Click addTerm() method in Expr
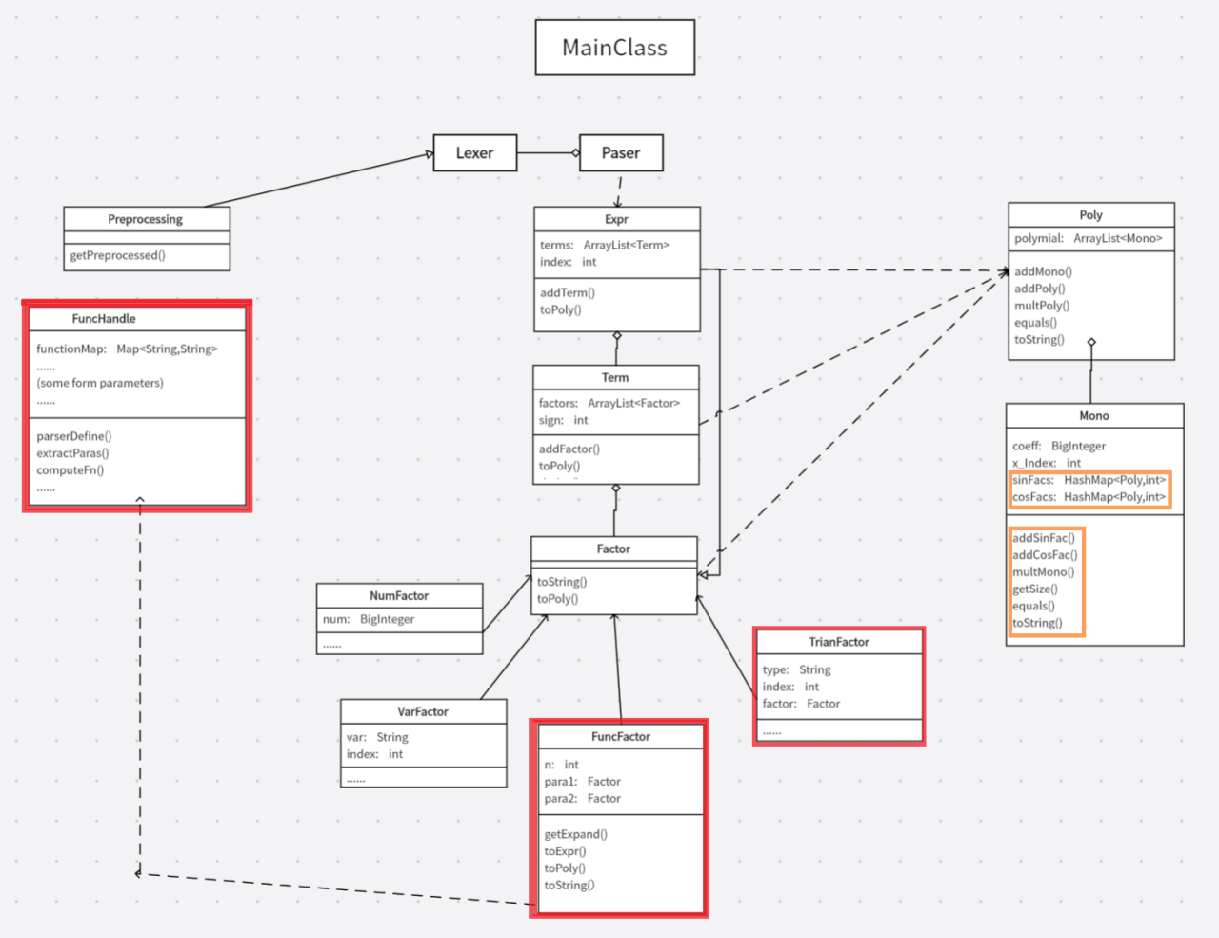The height and width of the screenshot is (938, 1219). [567, 293]
